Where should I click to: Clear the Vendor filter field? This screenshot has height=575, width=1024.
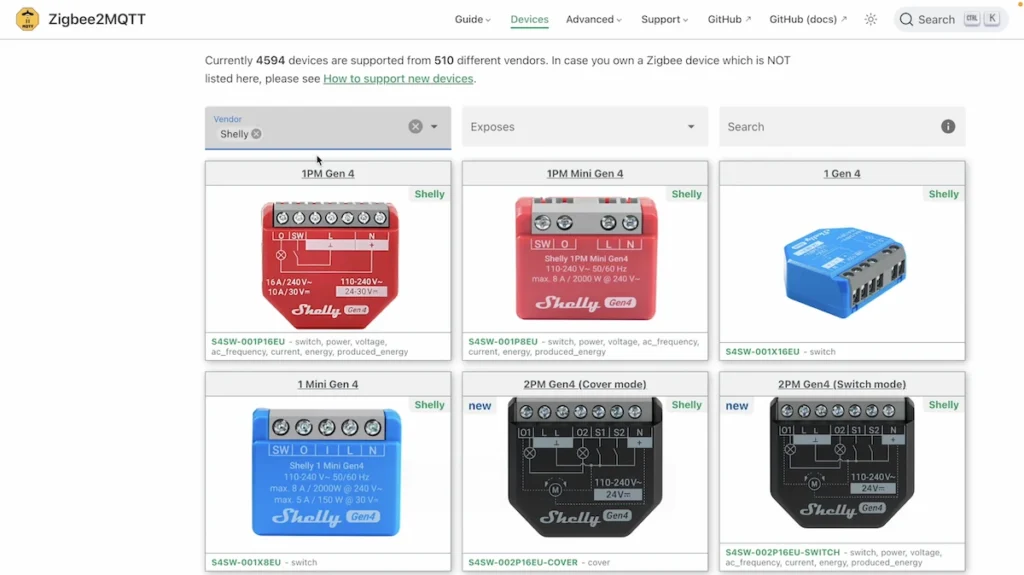tap(415, 127)
